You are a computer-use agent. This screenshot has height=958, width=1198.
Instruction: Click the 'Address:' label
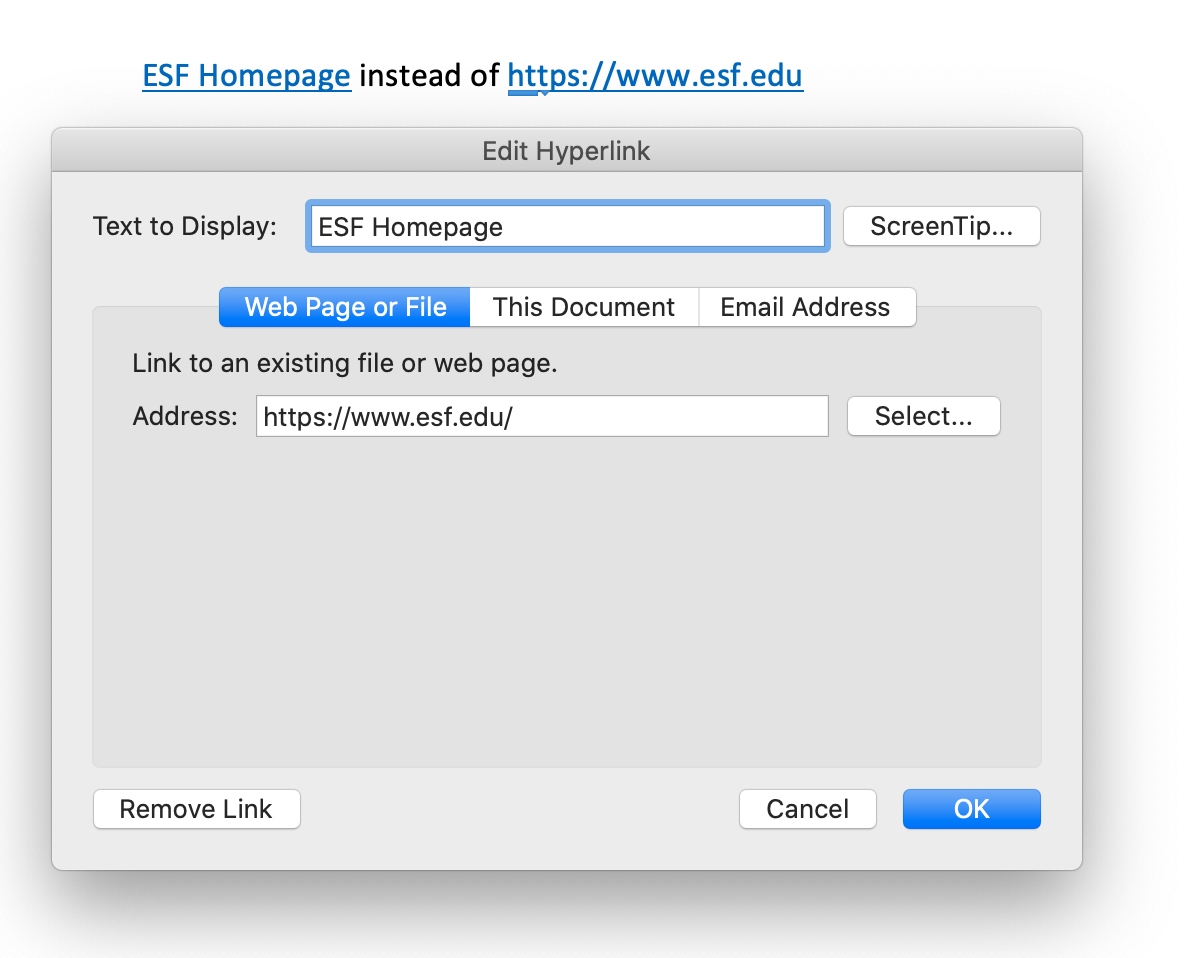click(185, 416)
